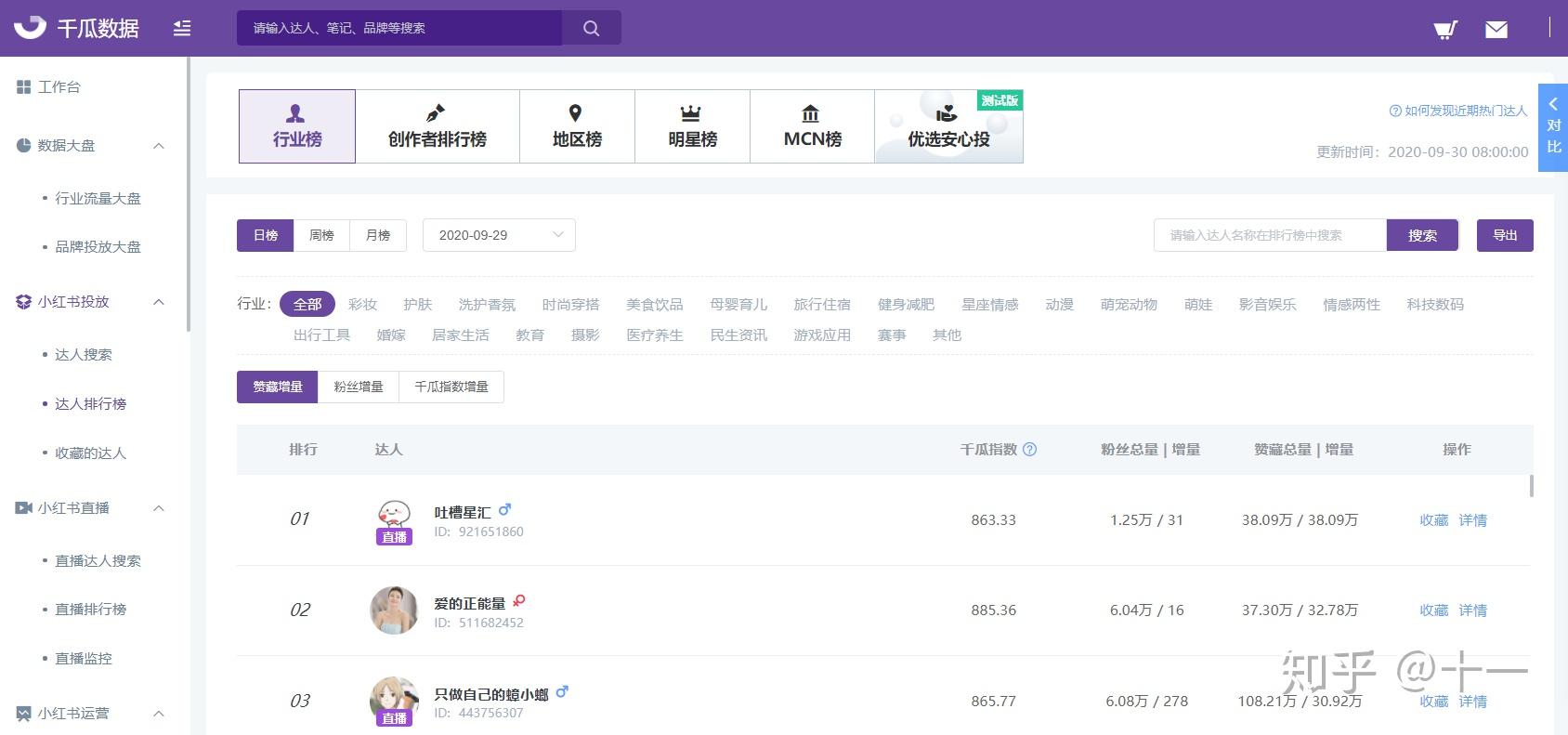Switch to 周榜 ranking period
The height and width of the screenshot is (735, 1568).
pyautogui.click(x=321, y=235)
